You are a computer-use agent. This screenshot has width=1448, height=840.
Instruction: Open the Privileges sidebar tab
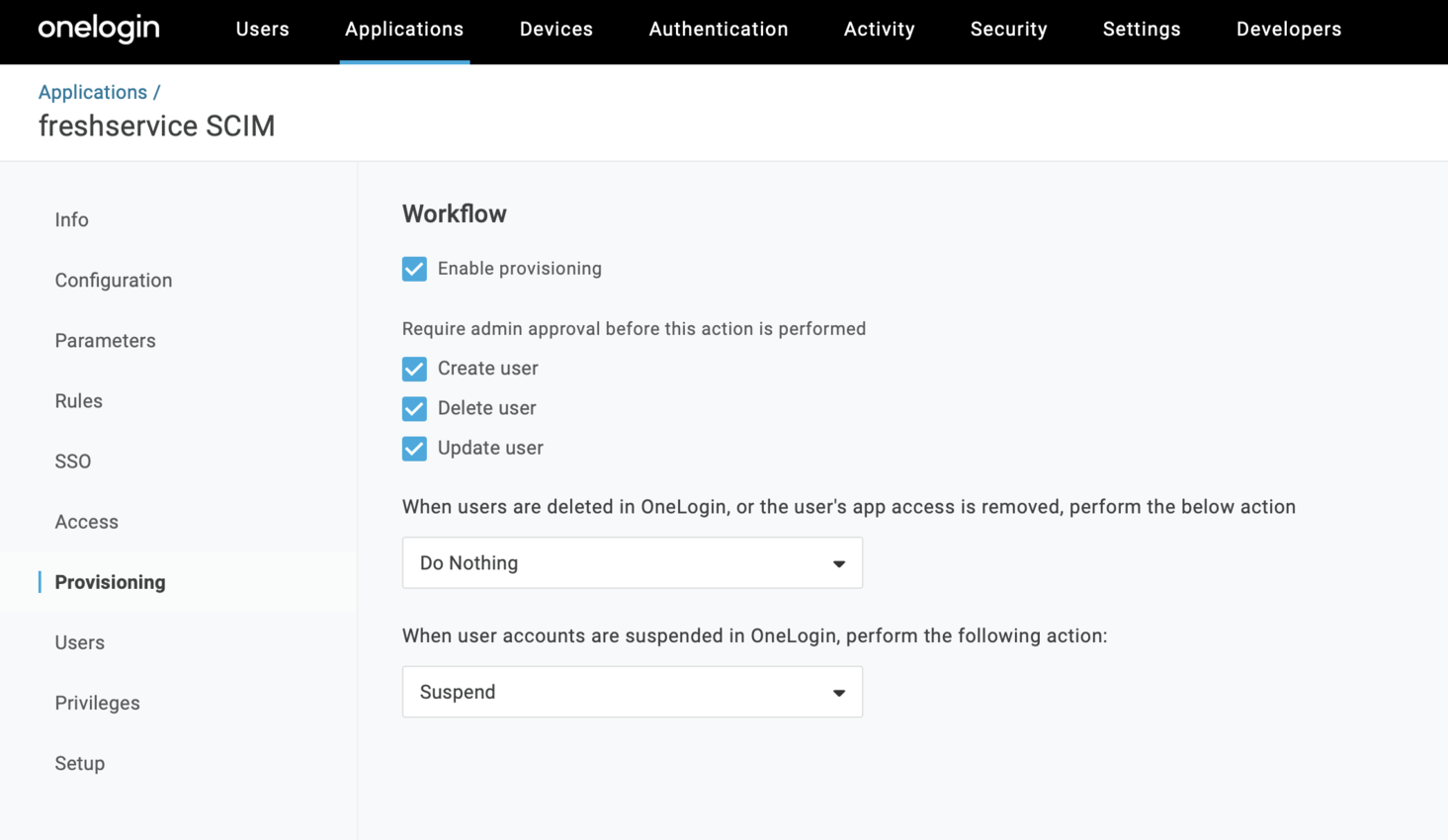click(97, 704)
